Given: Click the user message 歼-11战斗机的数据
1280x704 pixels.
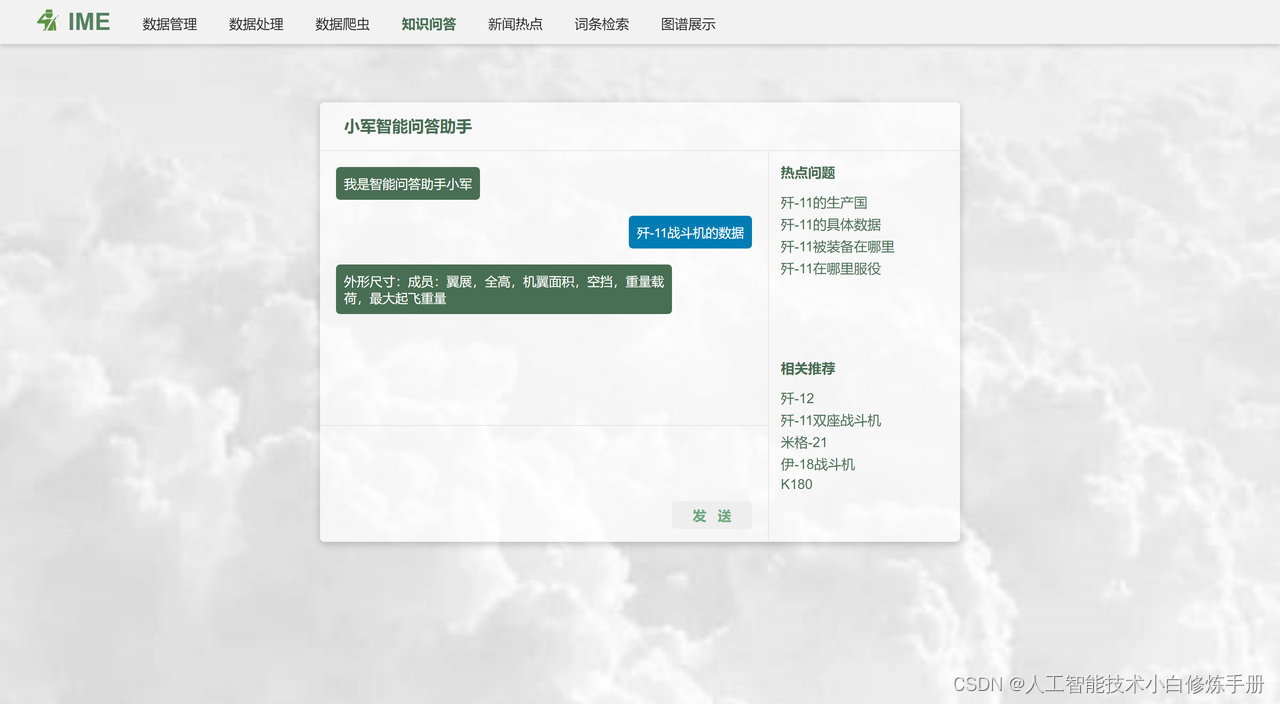Looking at the screenshot, I should tap(690, 232).
